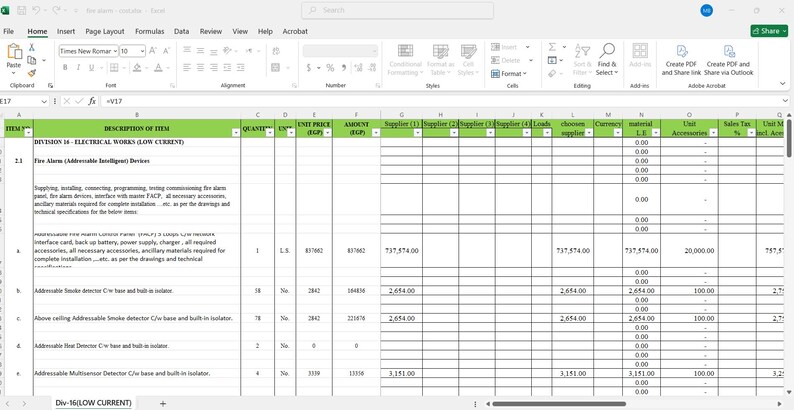The width and height of the screenshot is (794, 410).
Task: Click Merge and Center icon
Action: click(275, 67)
